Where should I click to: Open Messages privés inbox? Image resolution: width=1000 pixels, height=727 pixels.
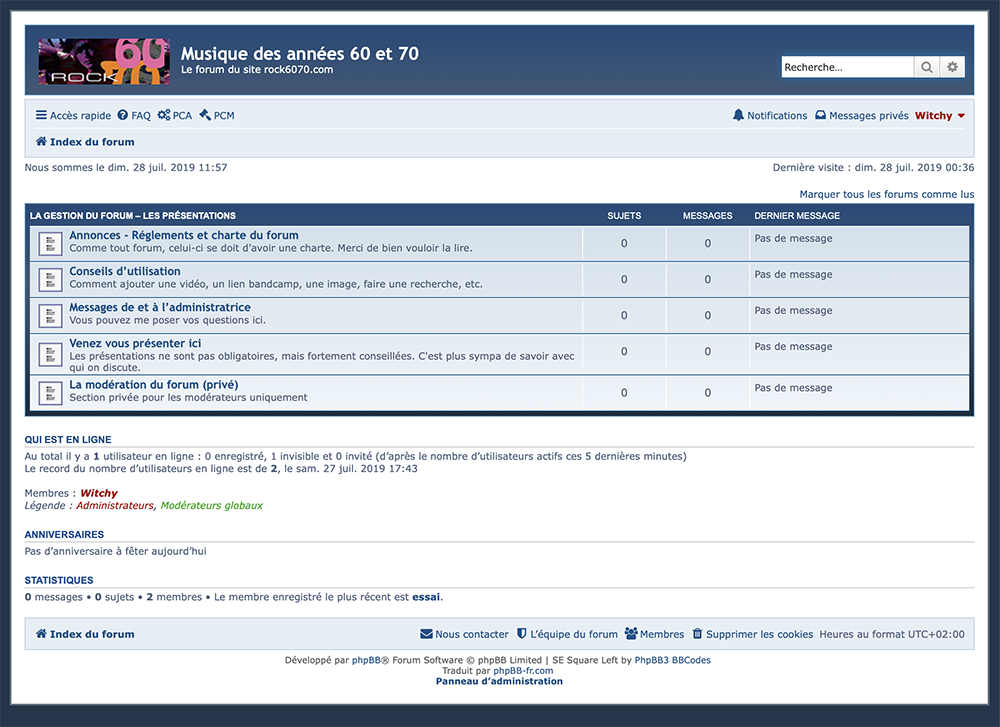[862, 115]
